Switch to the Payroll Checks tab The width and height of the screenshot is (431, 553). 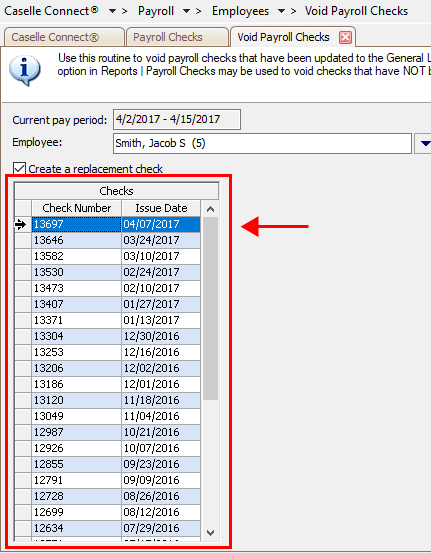tap(177, 37)
